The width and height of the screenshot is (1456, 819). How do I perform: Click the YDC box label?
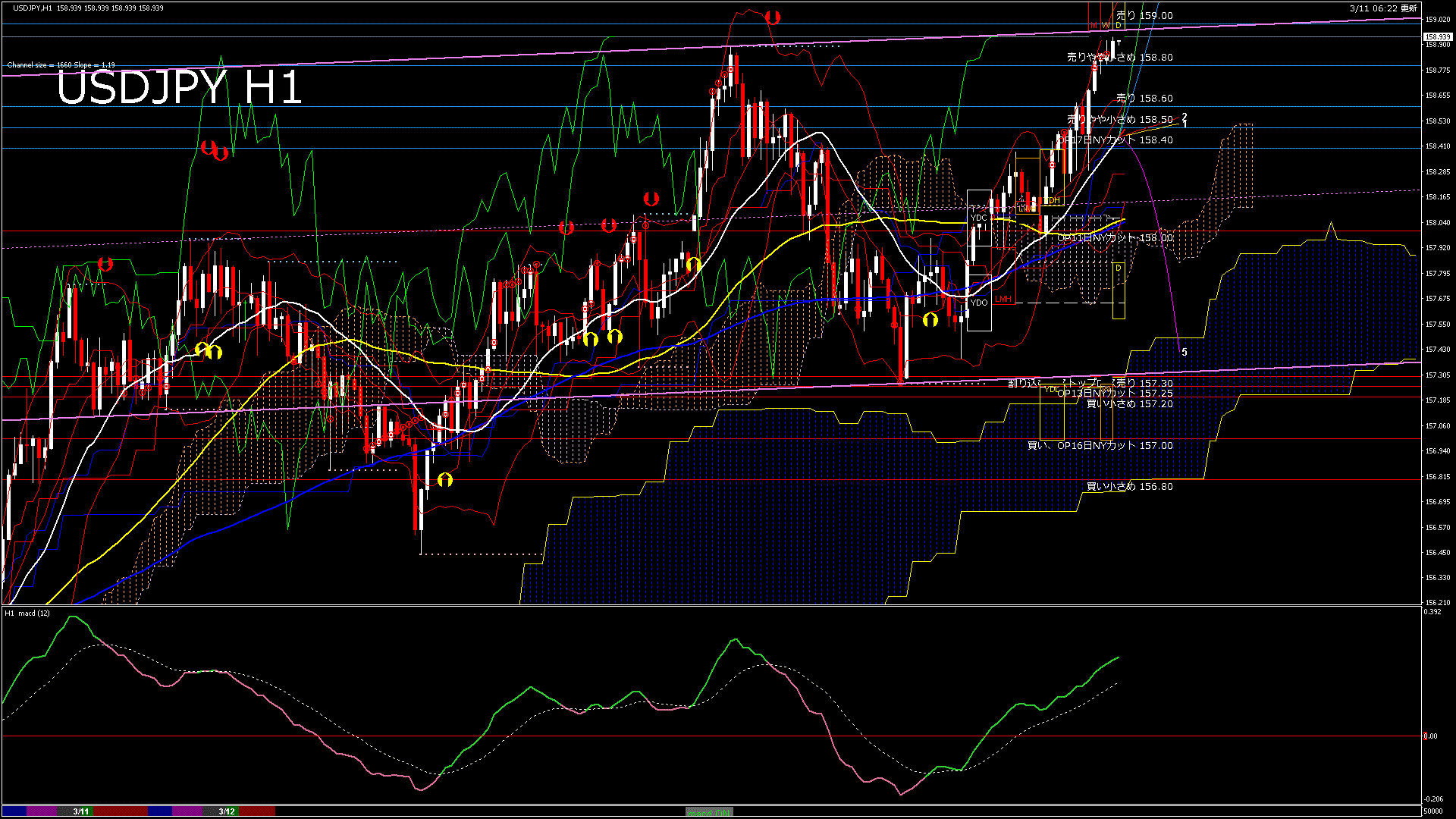tap(978, 218)
